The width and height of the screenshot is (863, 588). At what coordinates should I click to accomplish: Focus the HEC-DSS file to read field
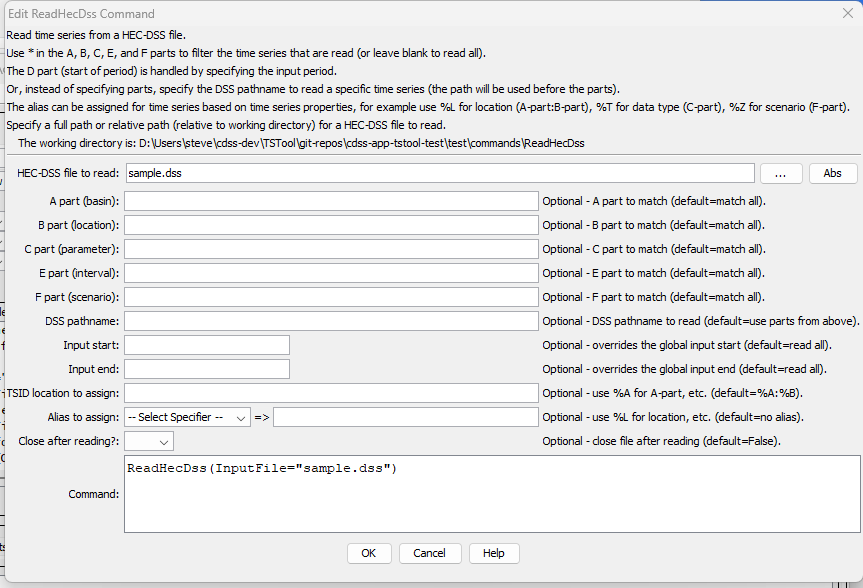[440, 173]
